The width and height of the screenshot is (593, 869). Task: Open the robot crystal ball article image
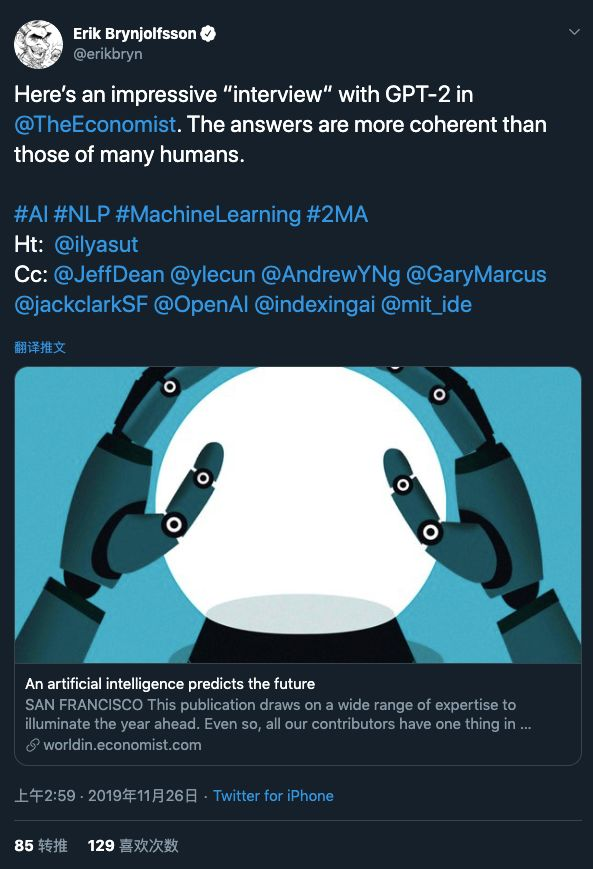pyautogui.click(x=298, y=515)
